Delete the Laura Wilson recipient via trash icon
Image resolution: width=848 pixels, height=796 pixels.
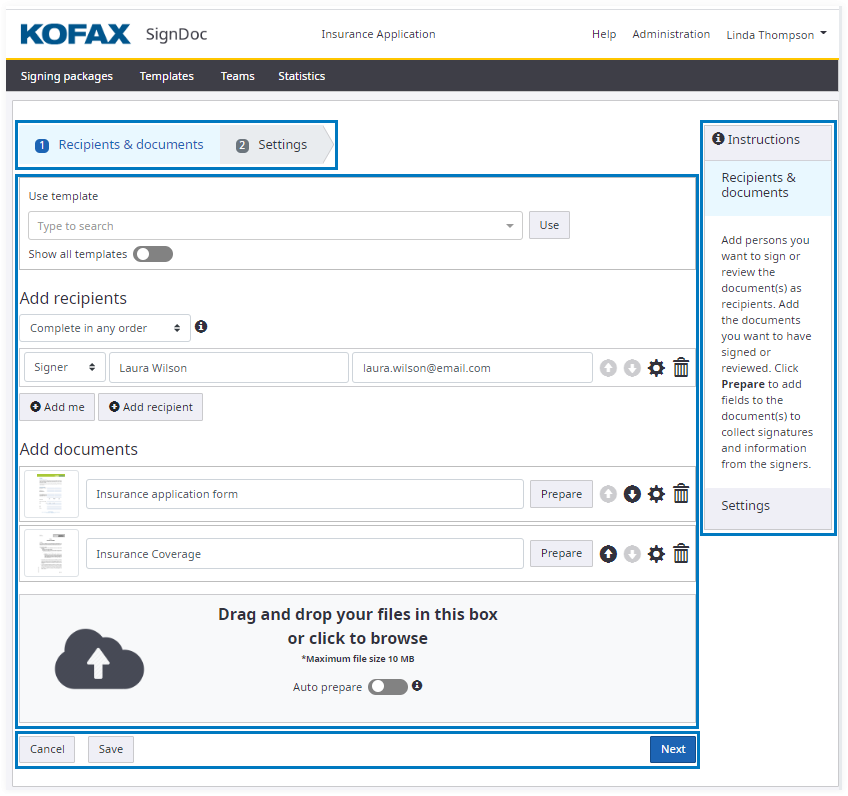pos(681,368)
